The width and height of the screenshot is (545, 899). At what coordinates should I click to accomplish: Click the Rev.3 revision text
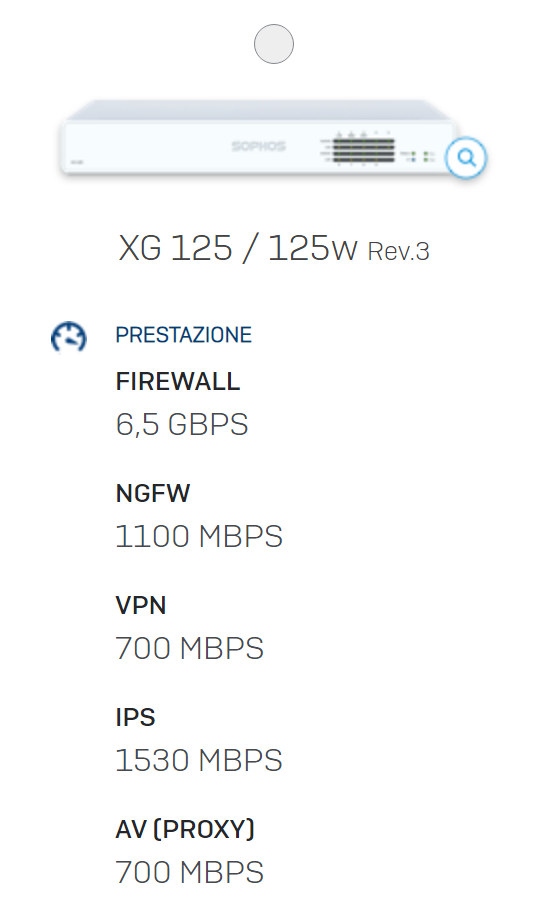click(398, 252)
